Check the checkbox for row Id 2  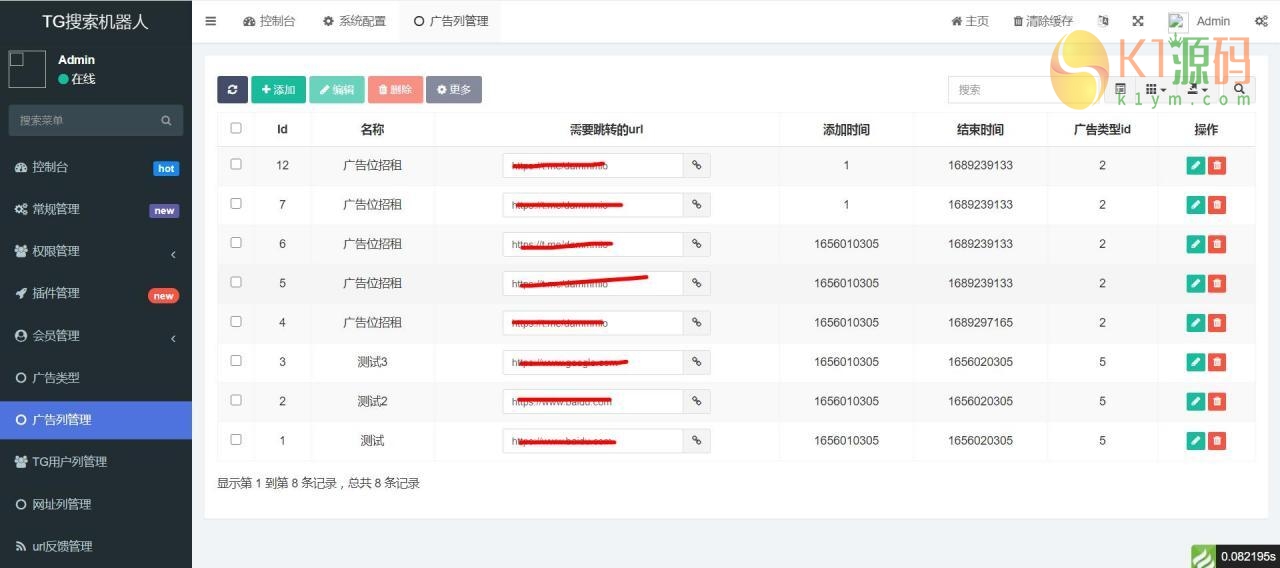[236, 400]
